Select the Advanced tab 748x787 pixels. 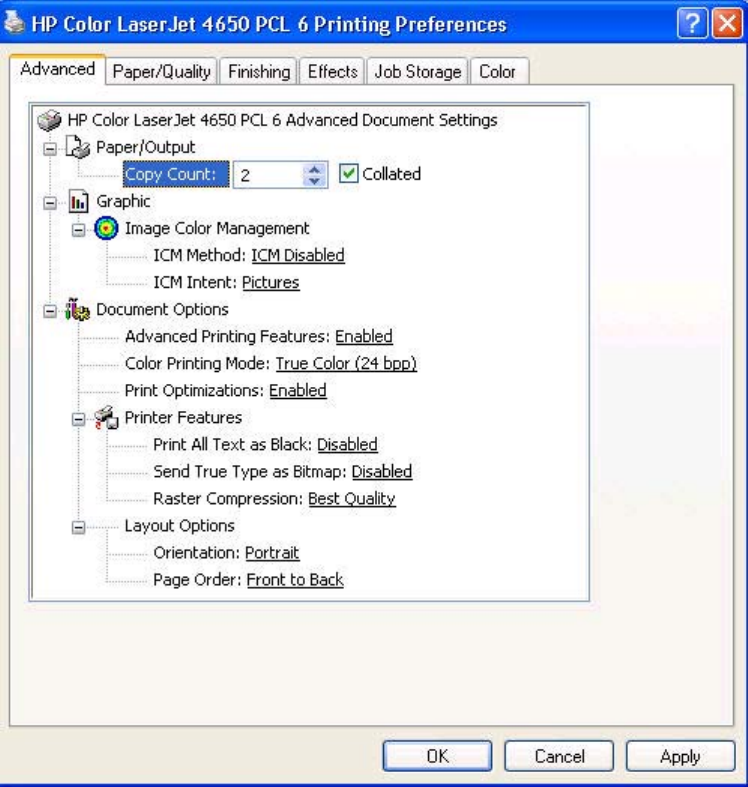pyautogui.click(x=57, y=69)
